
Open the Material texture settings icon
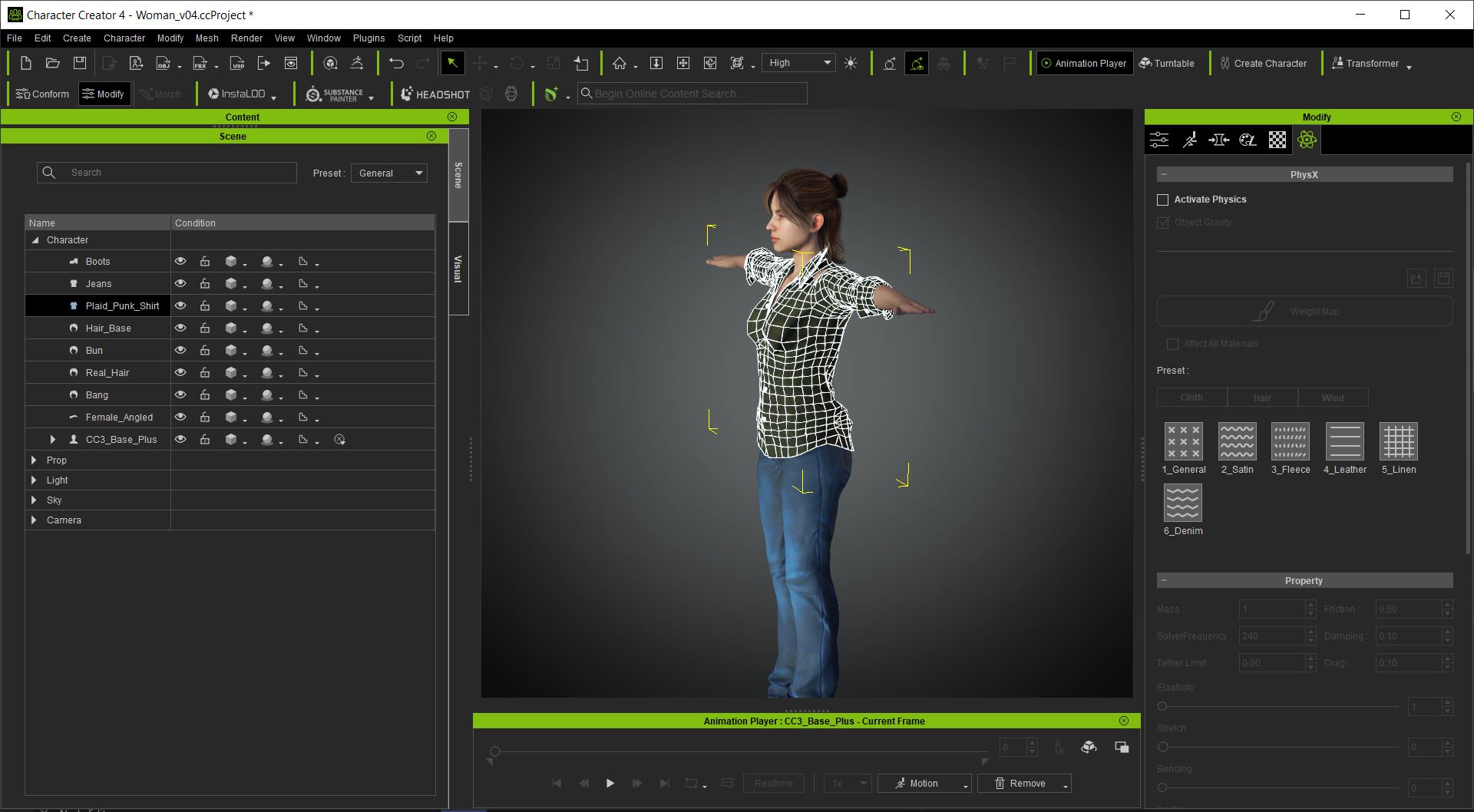[1277, 140]
